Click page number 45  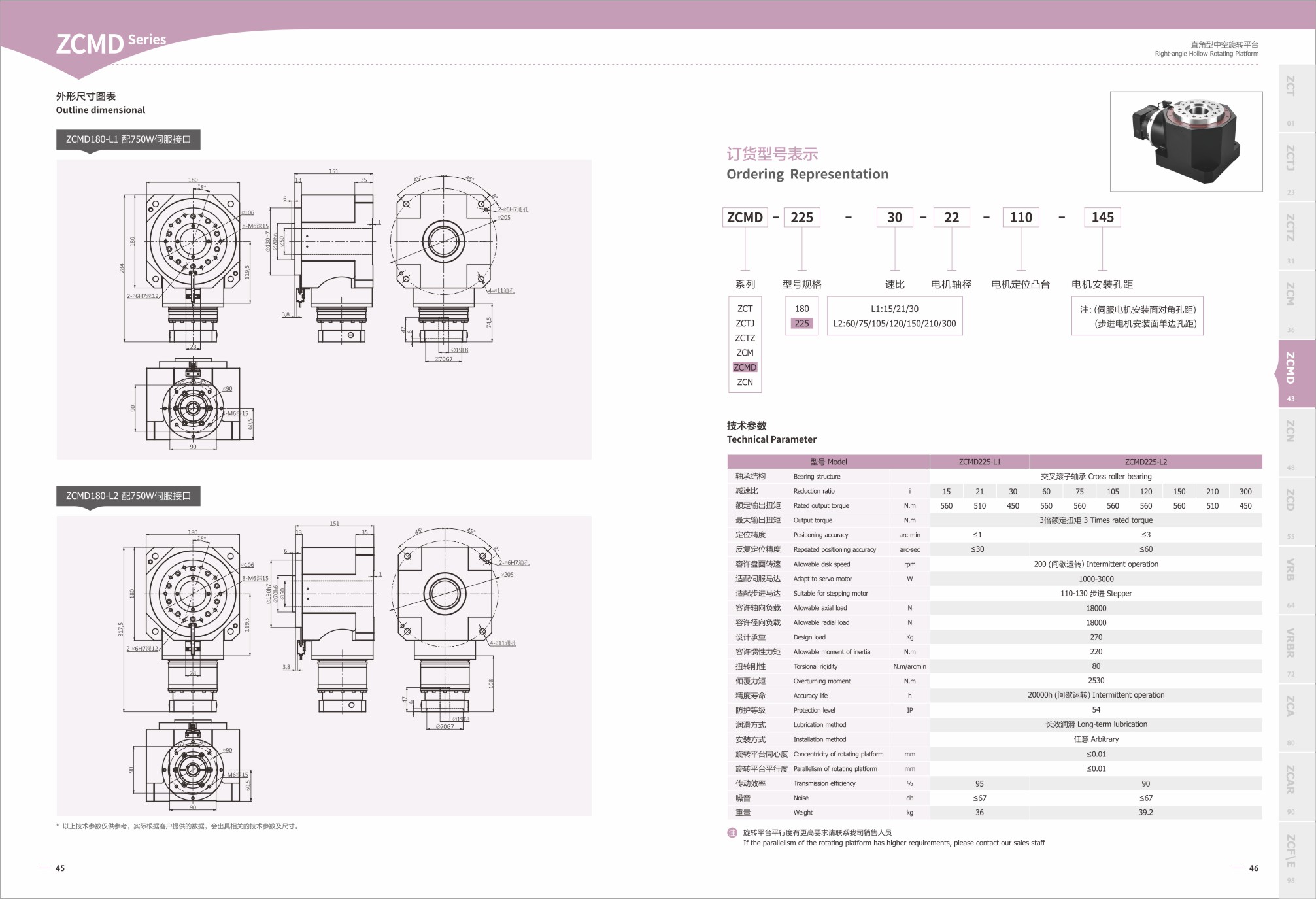(60, 868)
